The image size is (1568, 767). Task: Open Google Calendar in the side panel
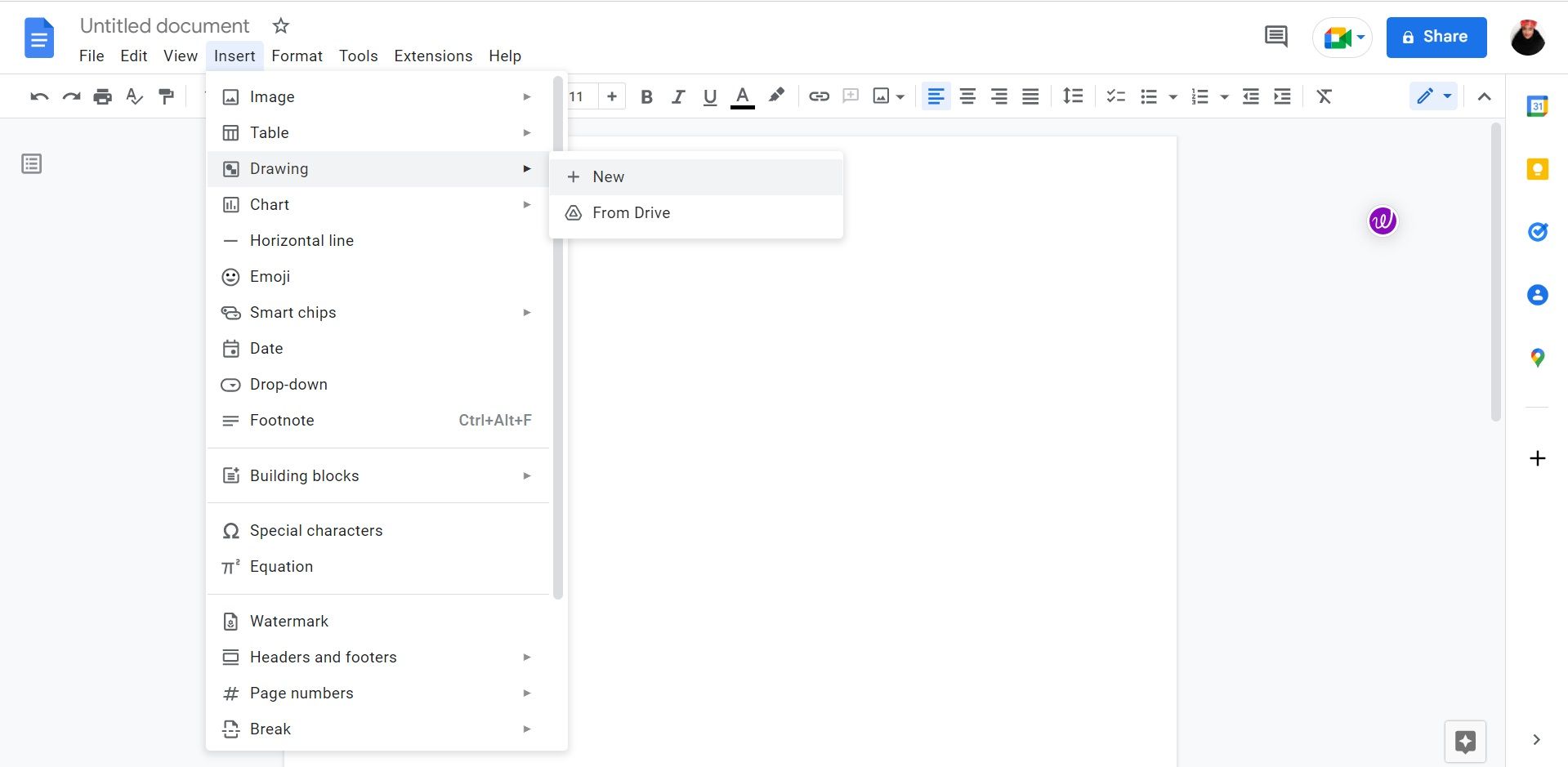tap(1538, 106)
